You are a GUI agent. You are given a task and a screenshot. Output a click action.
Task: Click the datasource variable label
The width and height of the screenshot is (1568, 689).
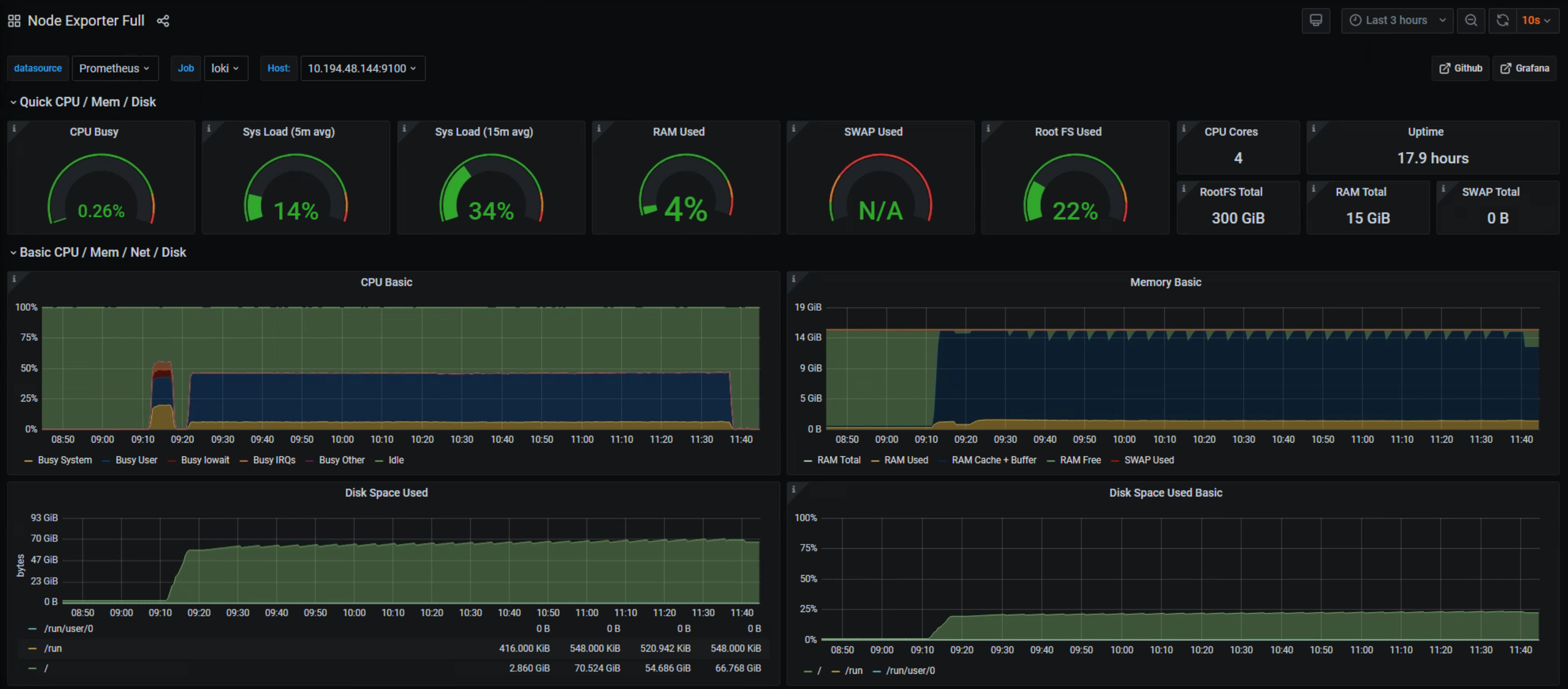click(38, 68)
